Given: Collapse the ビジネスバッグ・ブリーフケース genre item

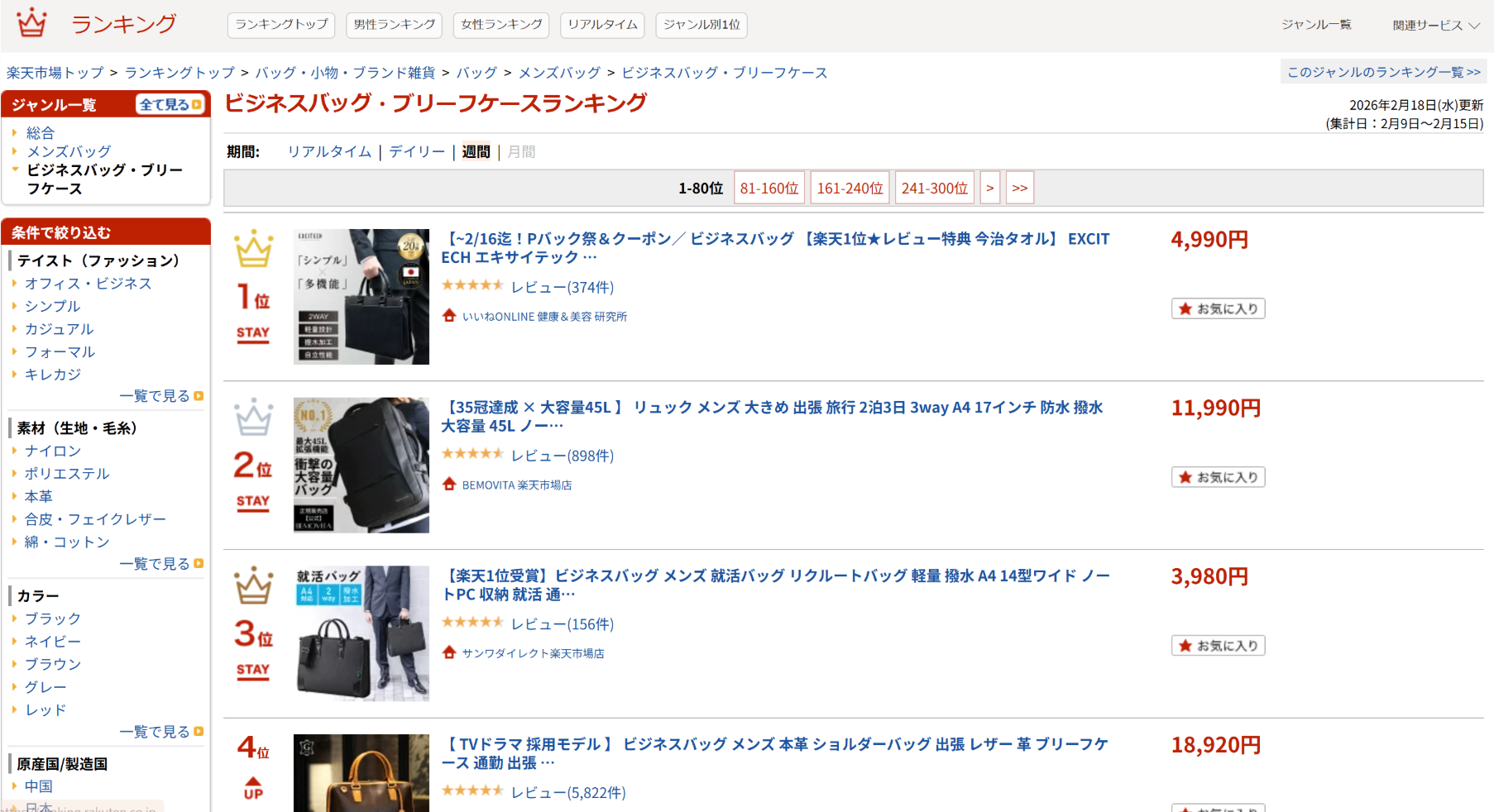Looking at the screenshot, I should (15, 170).
